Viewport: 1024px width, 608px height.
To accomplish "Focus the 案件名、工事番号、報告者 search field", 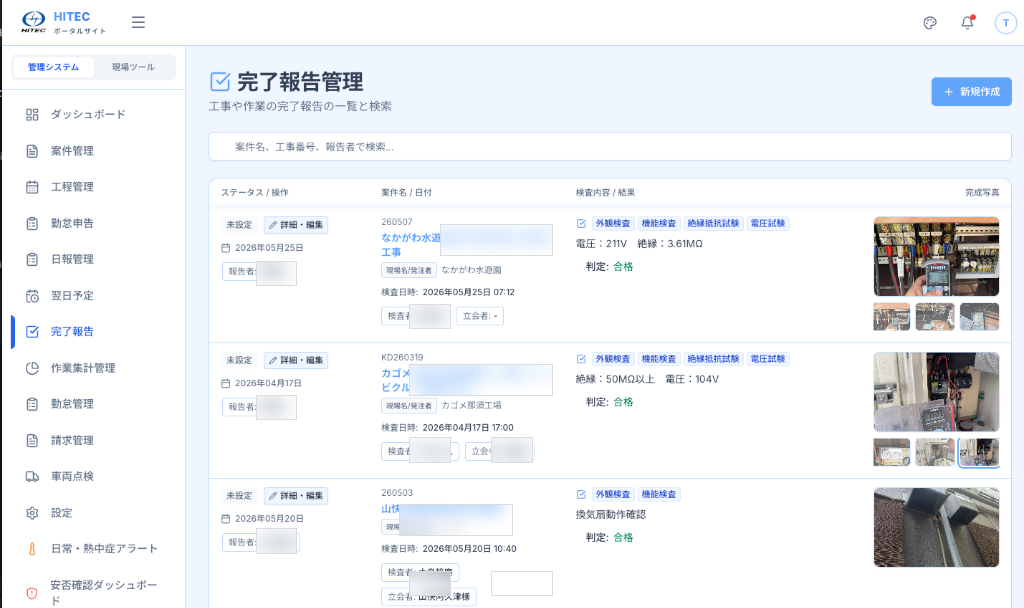I will tap(610, 147).
